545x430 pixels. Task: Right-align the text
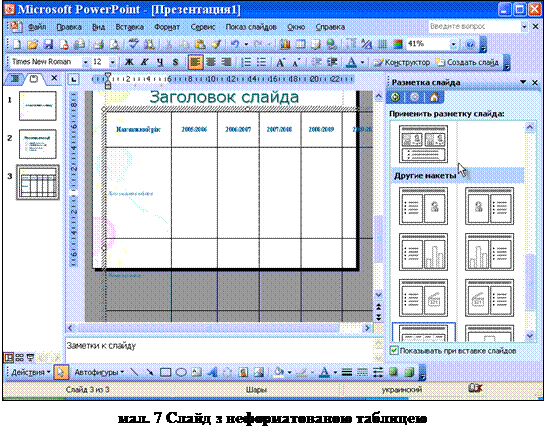click(x=226, y=62)
